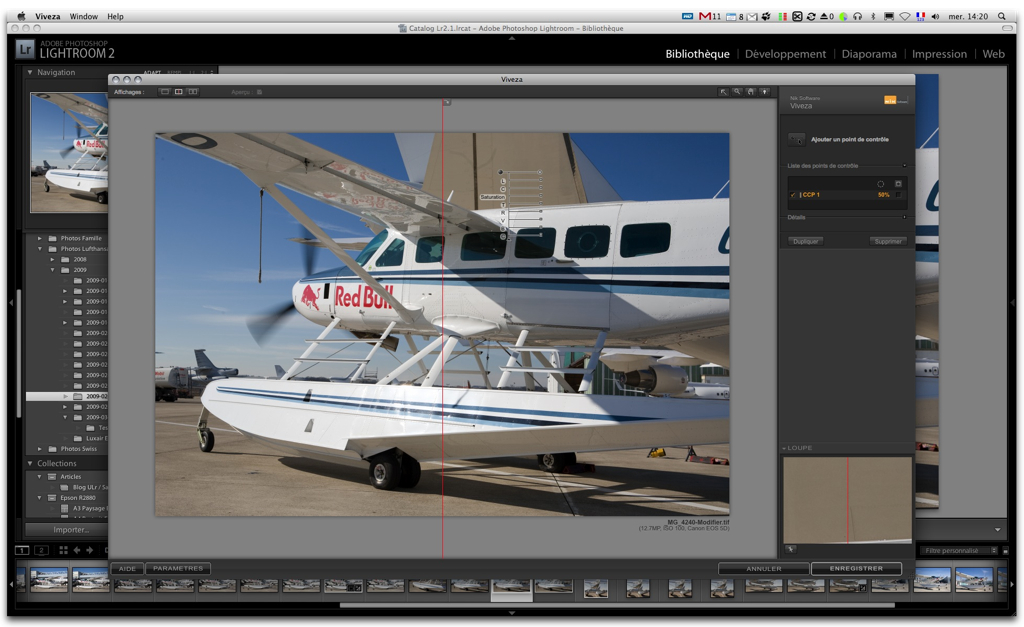1024x627 pixels.
Task: Click the Wi-Fi icon in the menu bar
Action: 905,16
